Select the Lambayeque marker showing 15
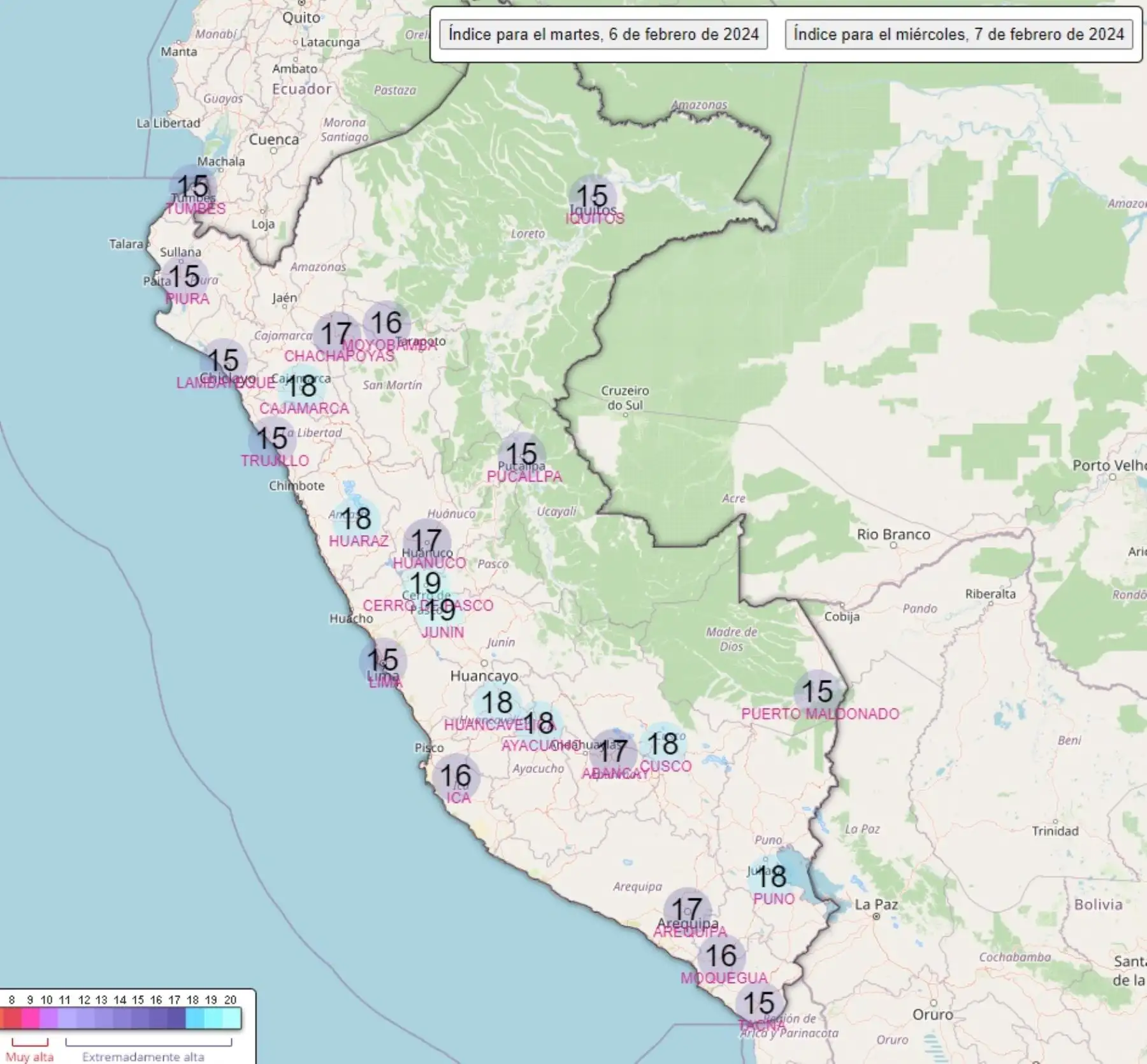Image resolution: width=1147 pixels, height=1064 pixels. (x=223, y=361)
